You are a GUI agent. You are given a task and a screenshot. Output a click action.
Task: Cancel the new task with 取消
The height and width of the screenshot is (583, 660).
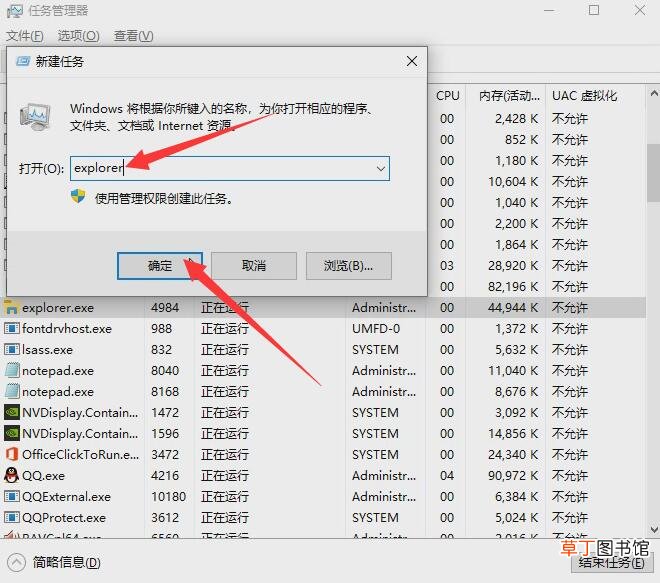click(x=254, y=266)
